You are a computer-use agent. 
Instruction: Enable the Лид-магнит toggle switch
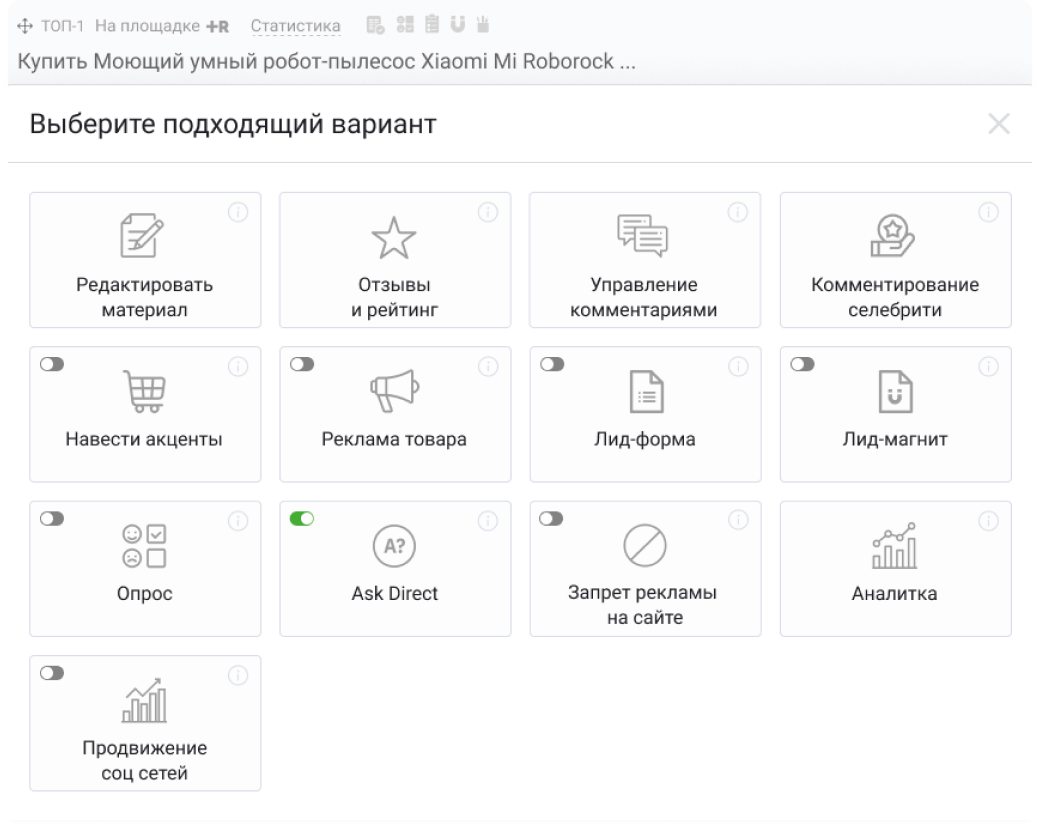802,365
